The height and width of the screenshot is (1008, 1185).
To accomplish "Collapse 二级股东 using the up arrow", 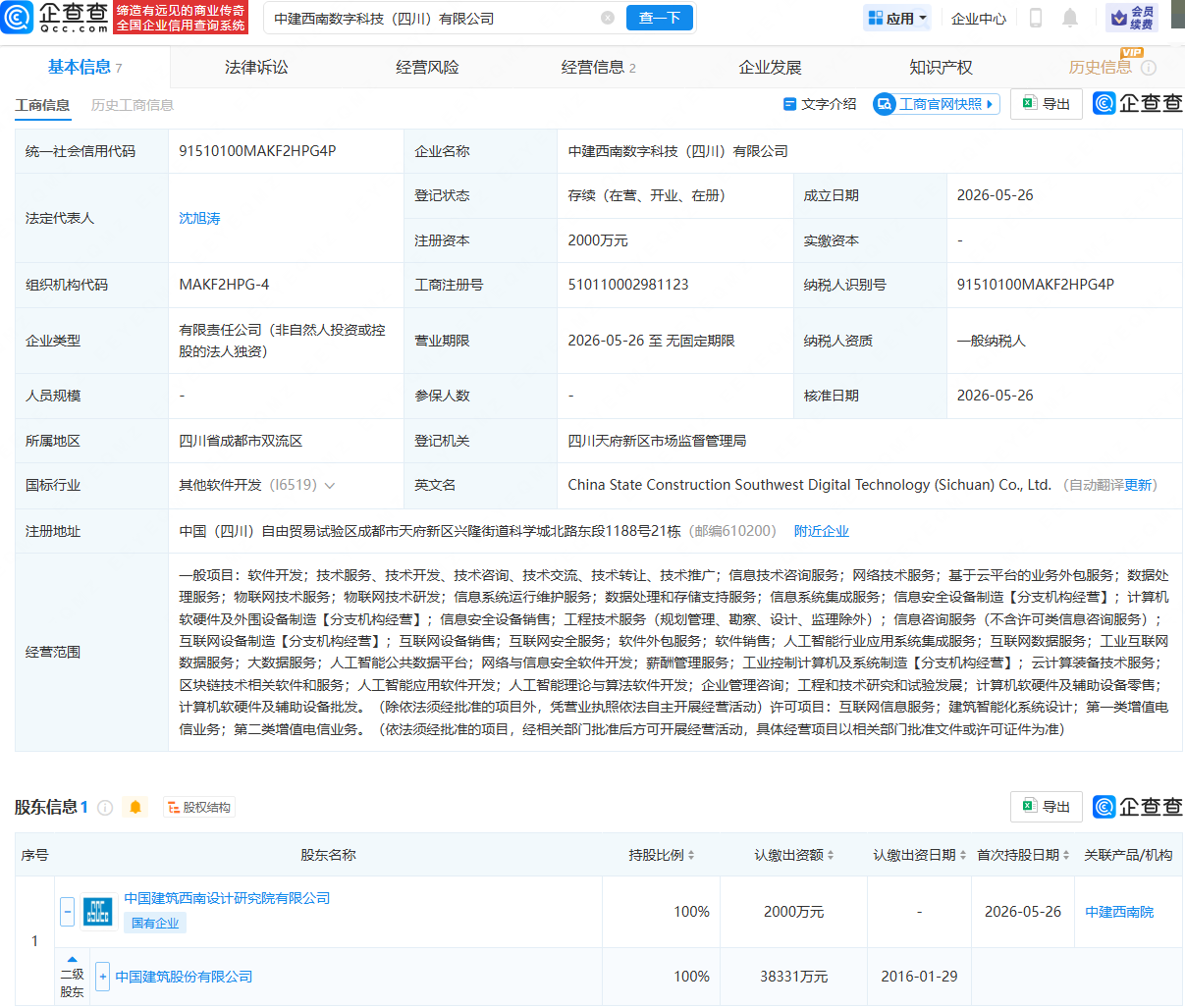I will (x=72, y=960).
